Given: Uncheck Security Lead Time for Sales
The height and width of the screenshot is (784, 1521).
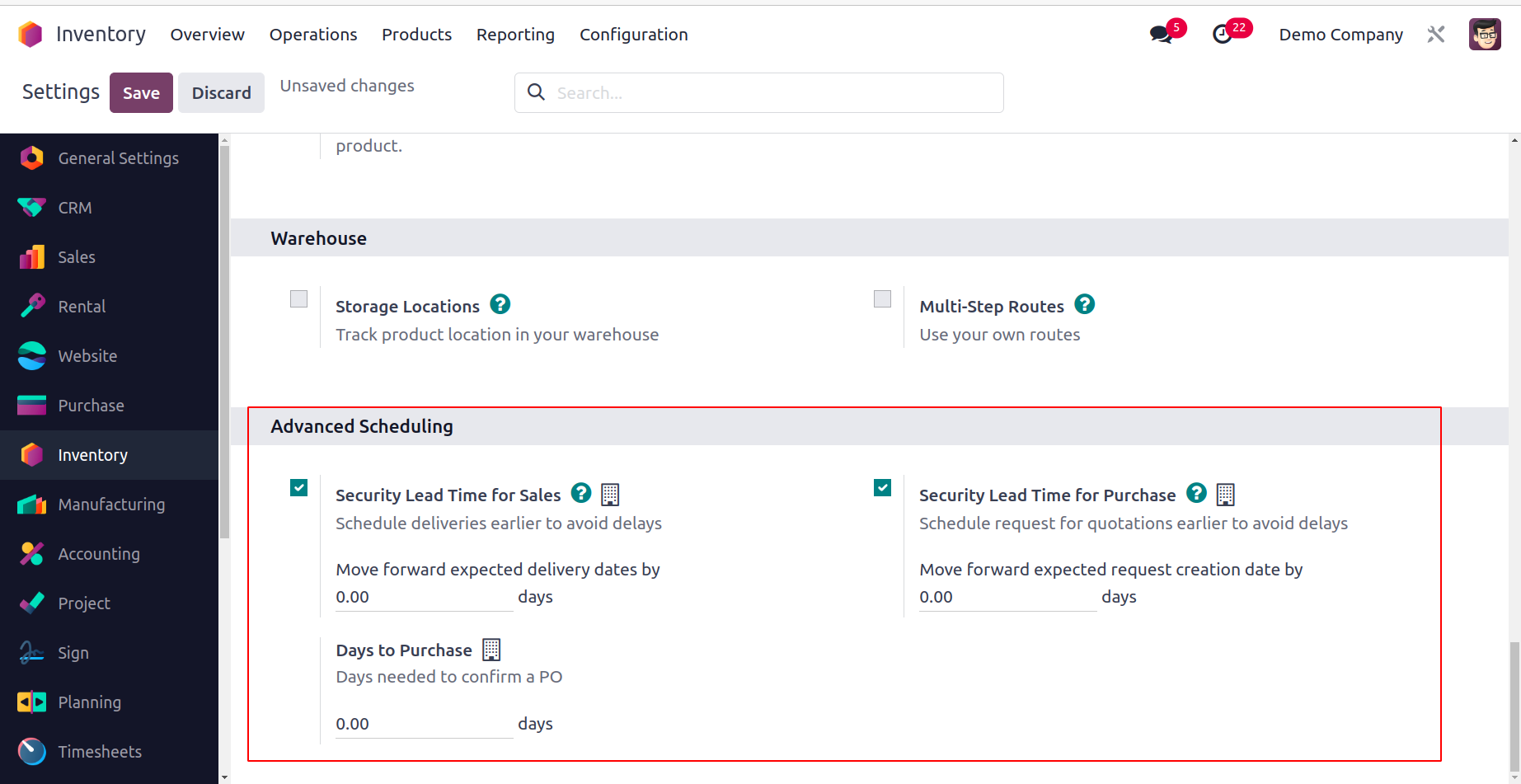Looking at the screenshot, I should tap(298, 488).
